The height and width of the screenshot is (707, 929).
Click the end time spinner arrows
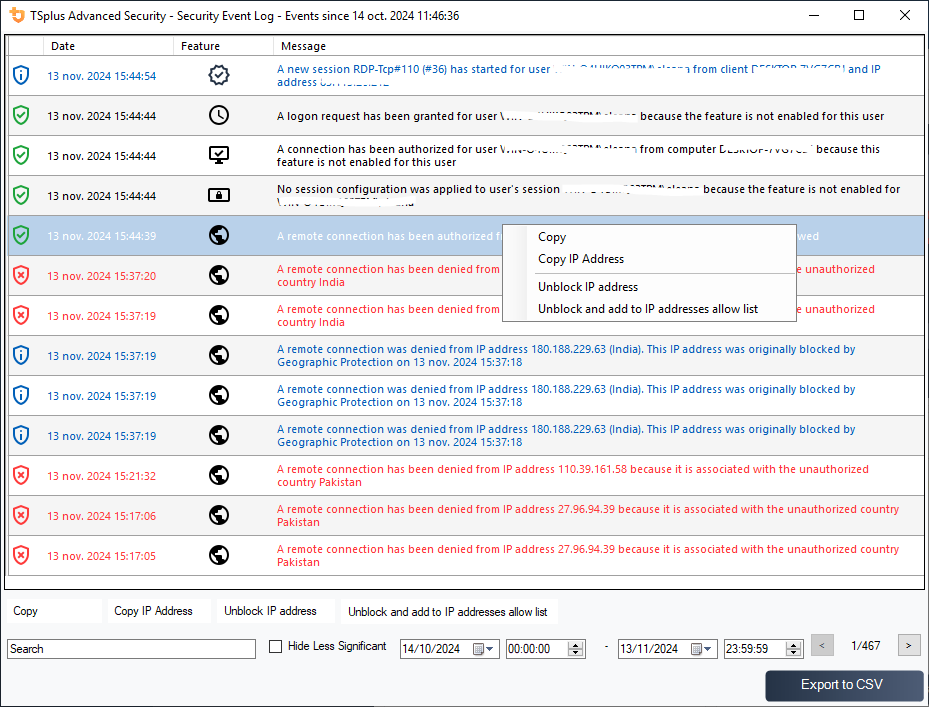[x=794, y=649]
